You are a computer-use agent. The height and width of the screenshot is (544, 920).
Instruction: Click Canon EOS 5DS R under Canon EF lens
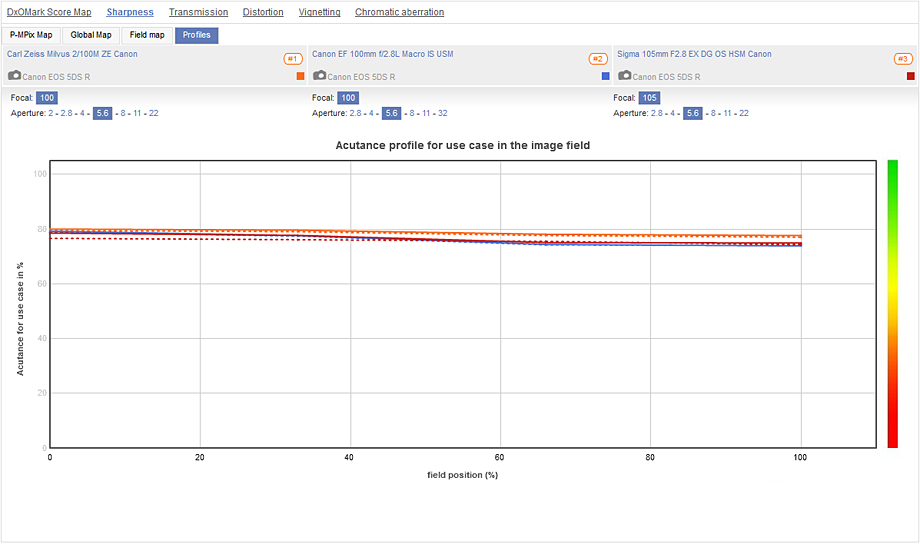361,77
